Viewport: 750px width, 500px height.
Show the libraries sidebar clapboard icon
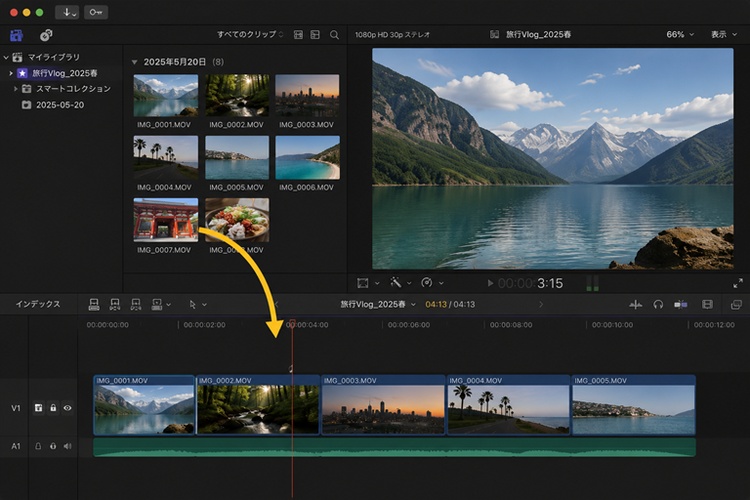tap(16, 35)
